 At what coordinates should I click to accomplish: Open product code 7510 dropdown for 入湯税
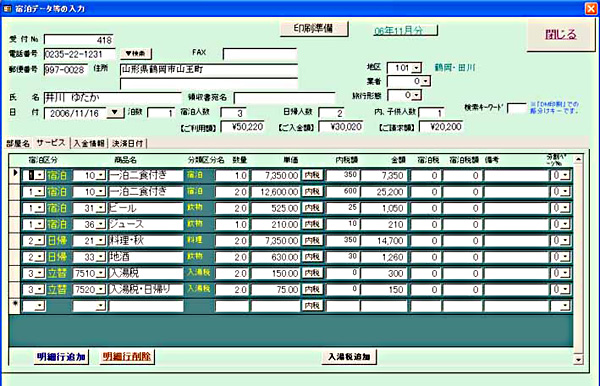pos(101,273)
